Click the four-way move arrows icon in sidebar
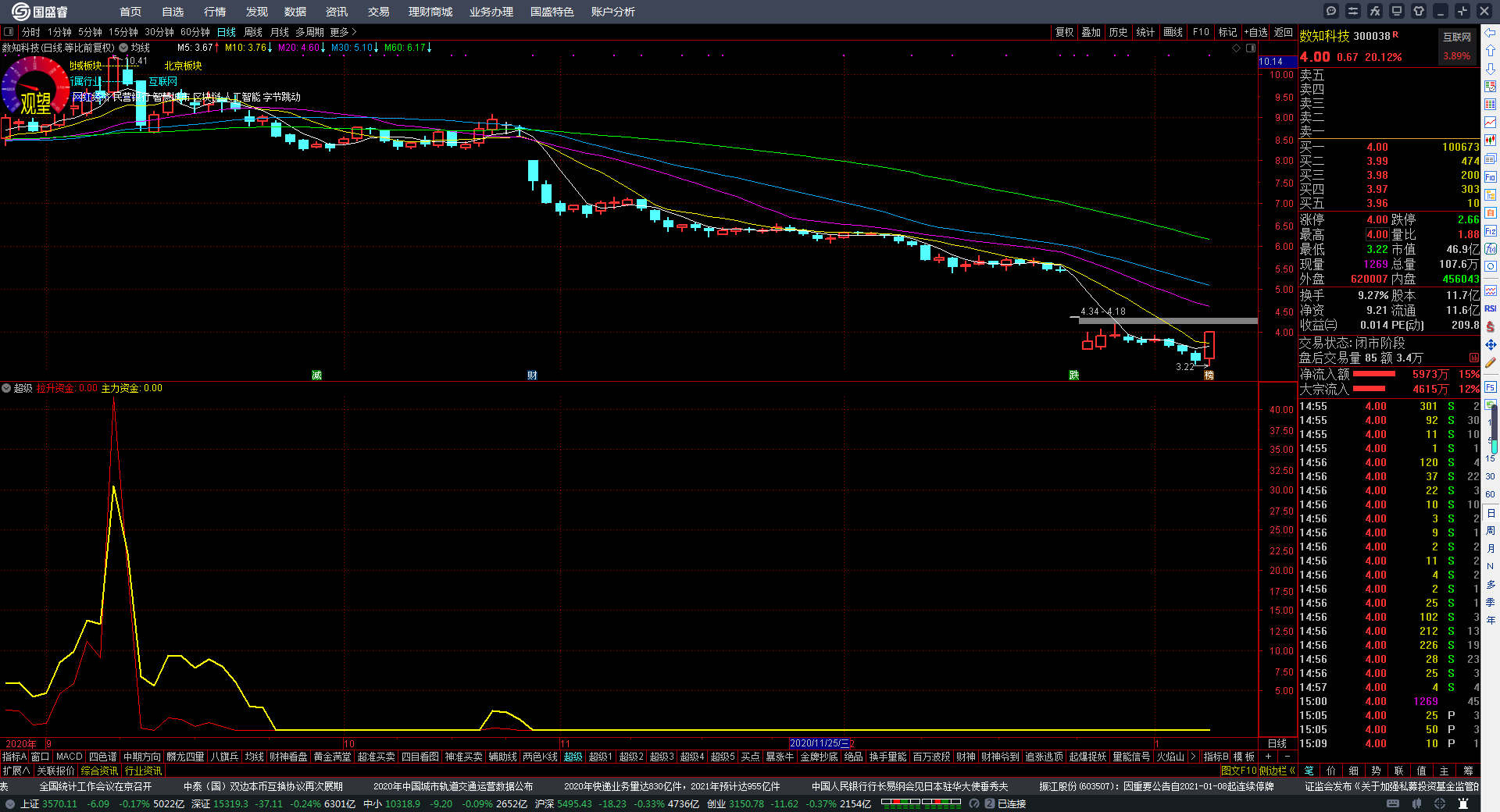1500x812 pixels. 1491,344
